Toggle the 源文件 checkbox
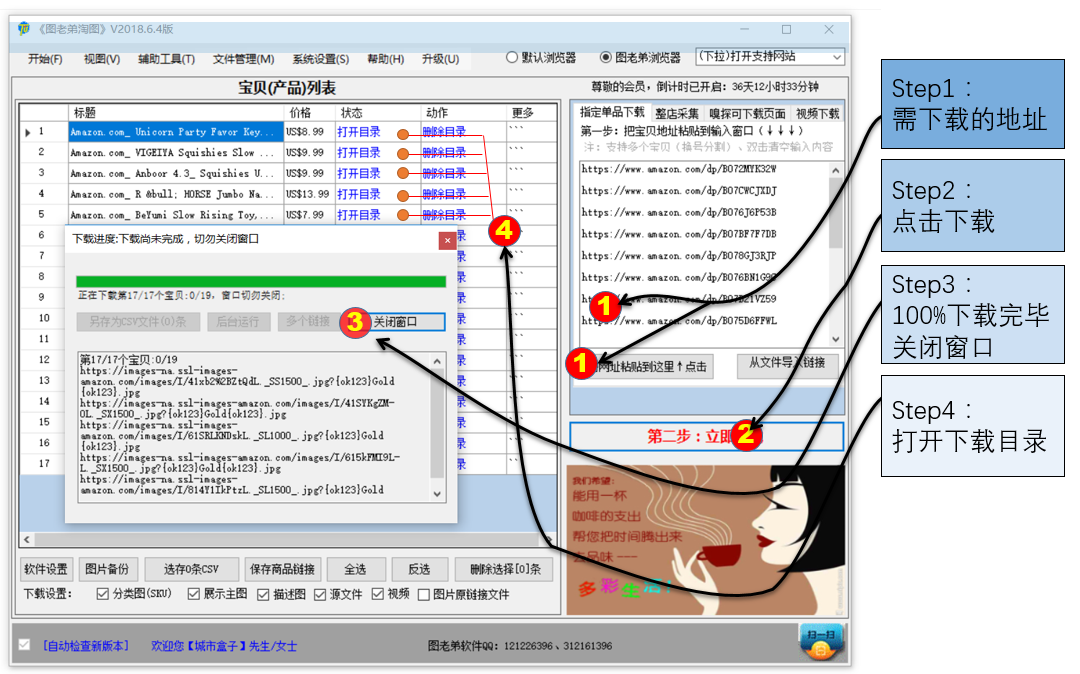 coord(320,594)
